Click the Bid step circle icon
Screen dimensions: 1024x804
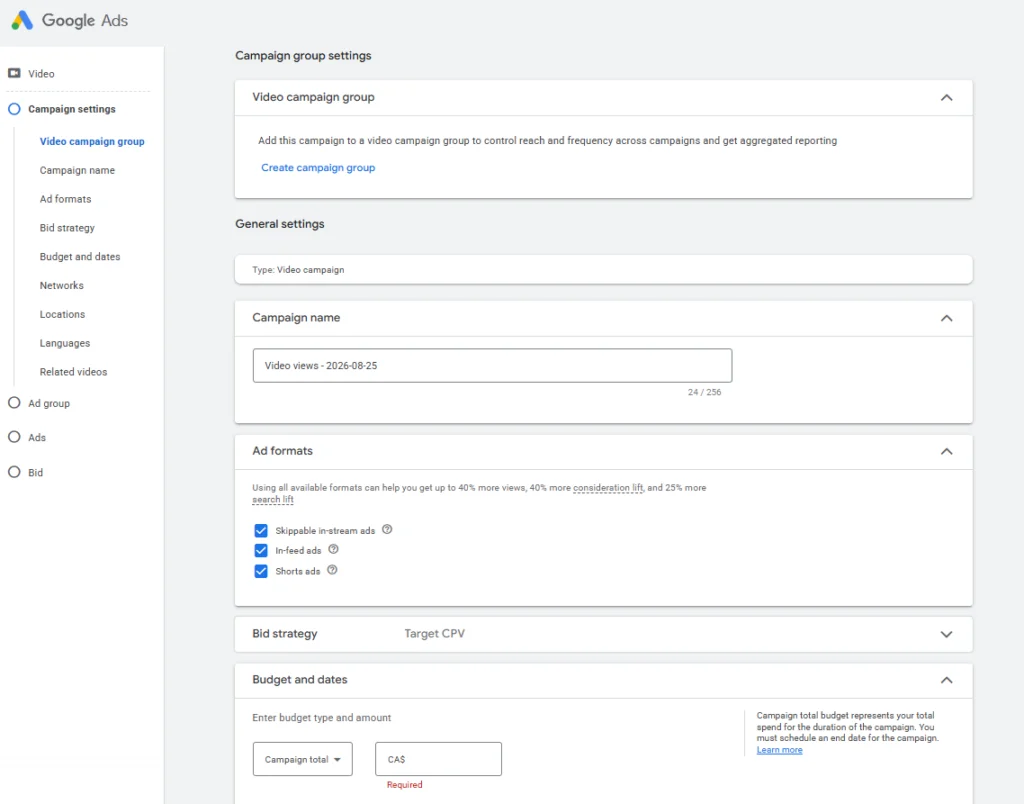(x=14, y=472)
